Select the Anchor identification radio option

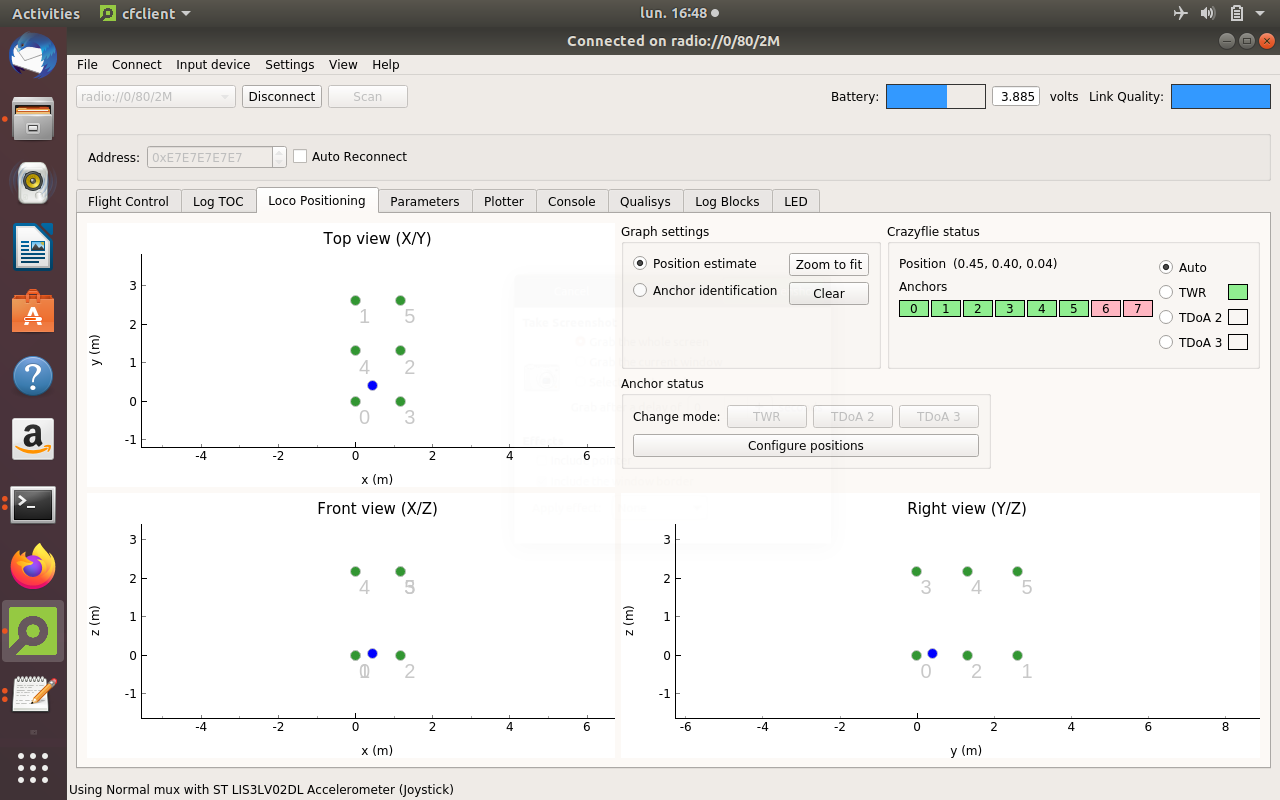pyautogui.click(x=640, y=291)
